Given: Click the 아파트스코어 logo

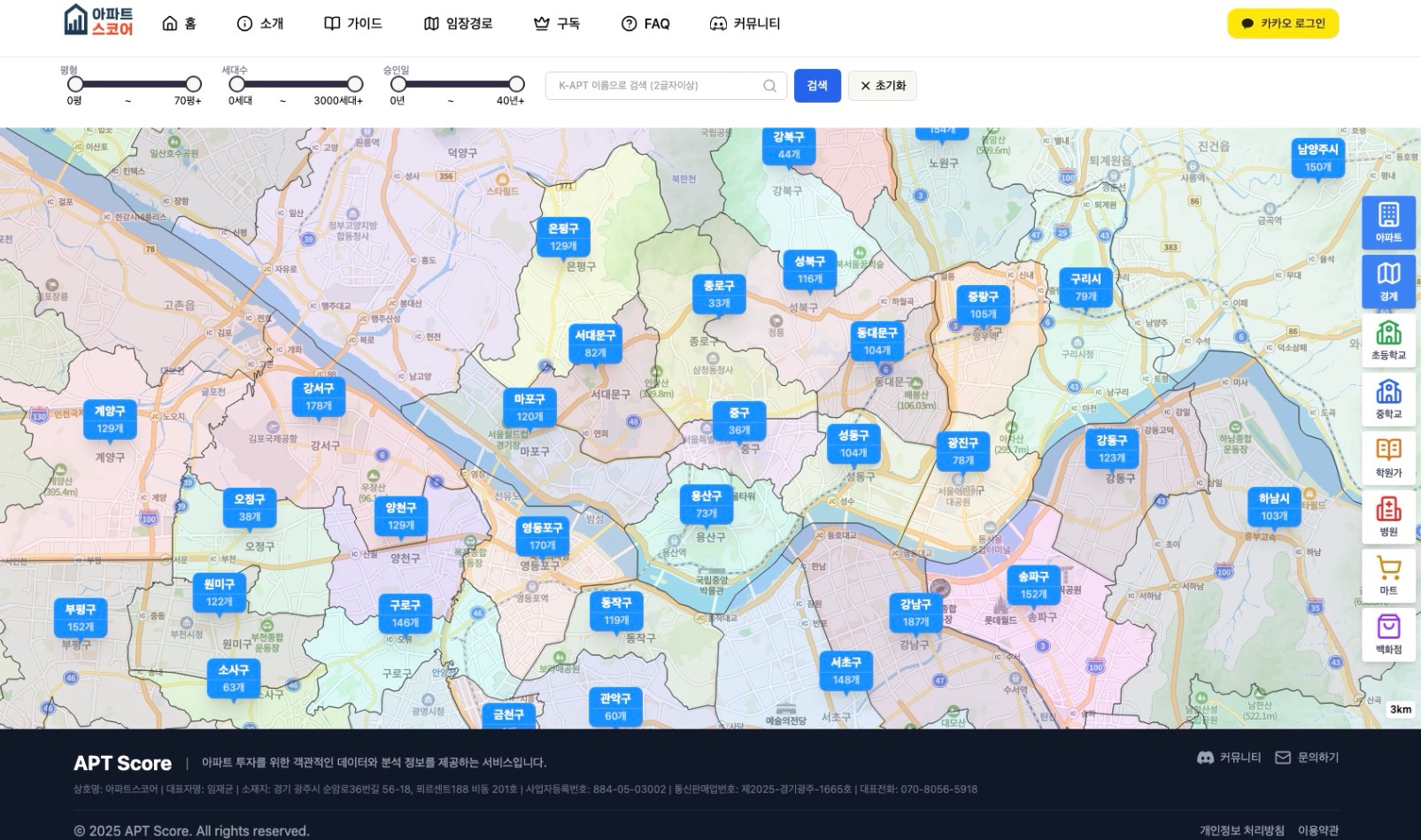Looking at the screenshot, I should point(99,21).
